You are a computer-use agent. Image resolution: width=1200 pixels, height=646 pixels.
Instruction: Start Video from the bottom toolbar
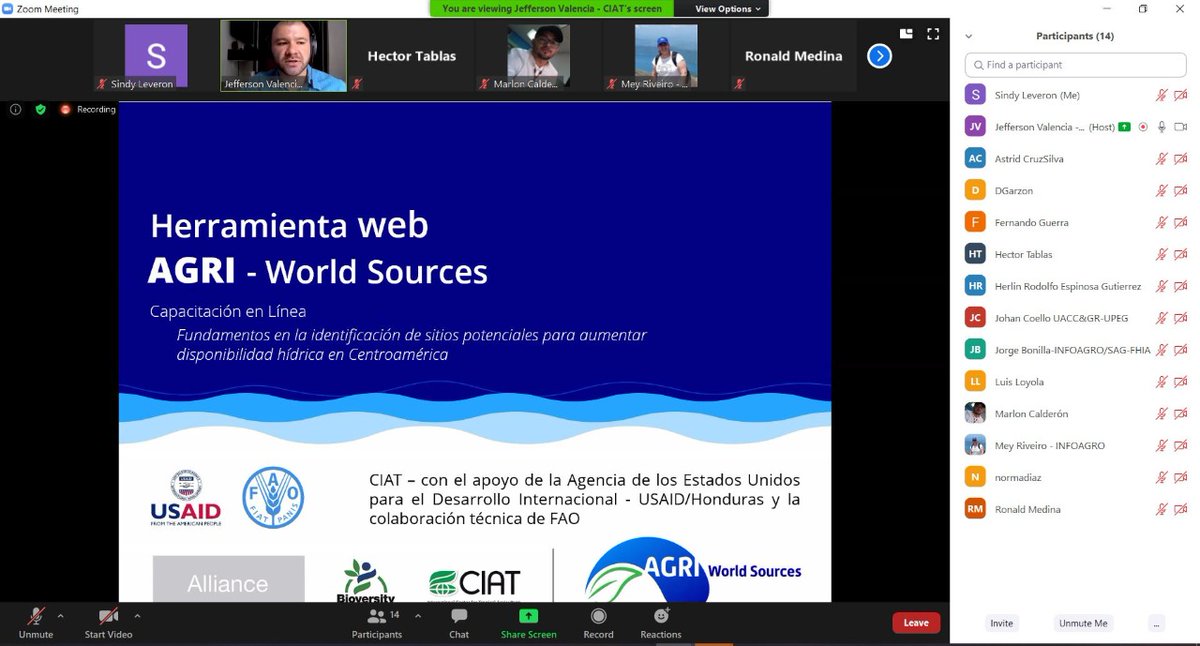pos(108,623)
